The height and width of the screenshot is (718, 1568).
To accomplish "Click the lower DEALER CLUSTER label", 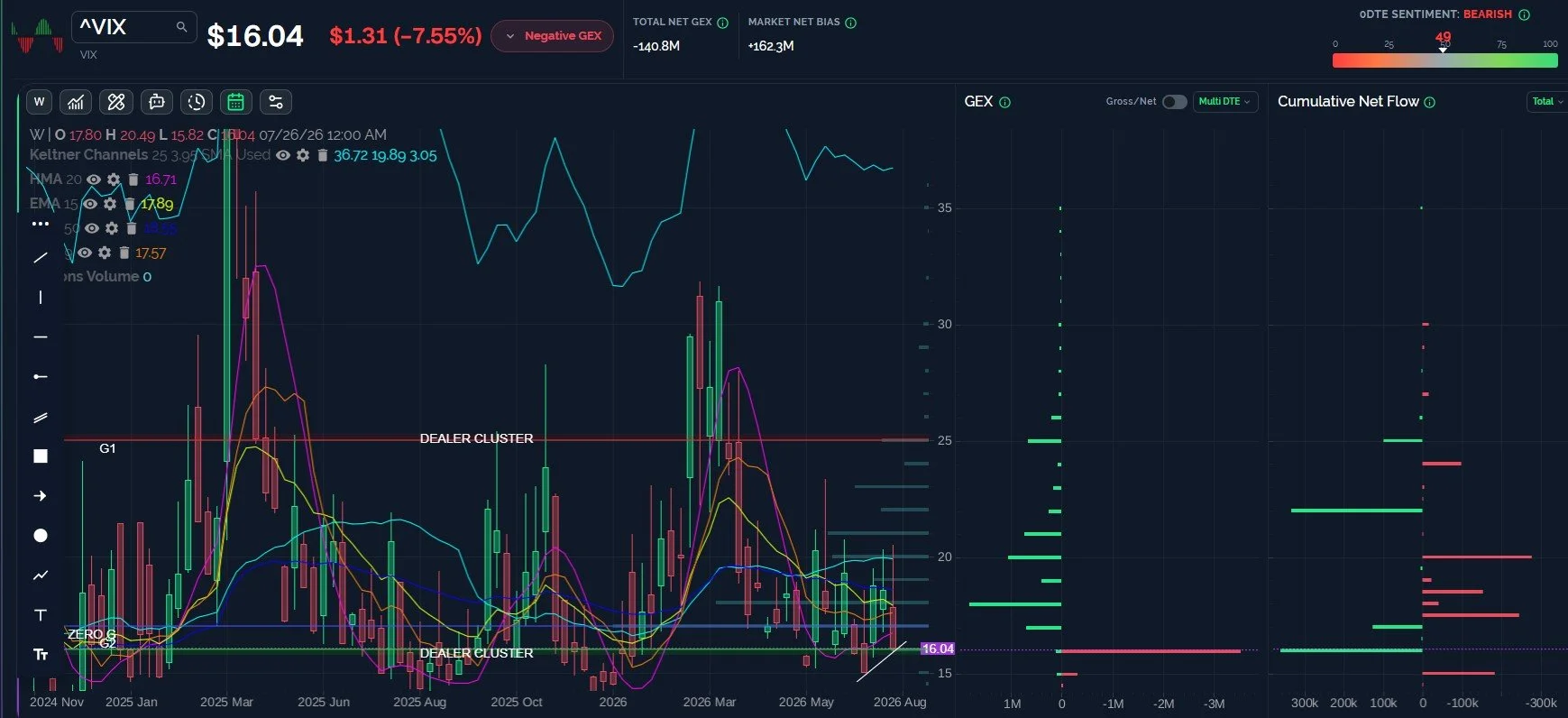I will tap(477, 653).
